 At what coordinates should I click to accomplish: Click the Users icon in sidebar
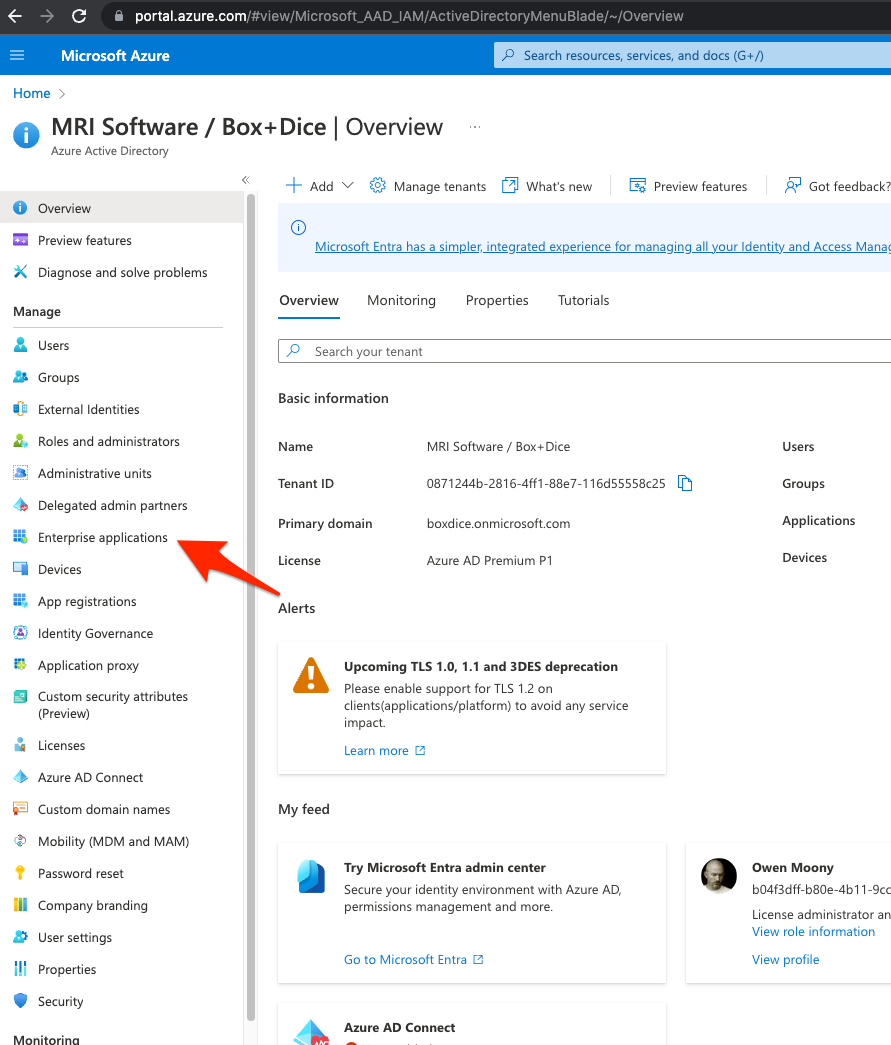(21, 345)
